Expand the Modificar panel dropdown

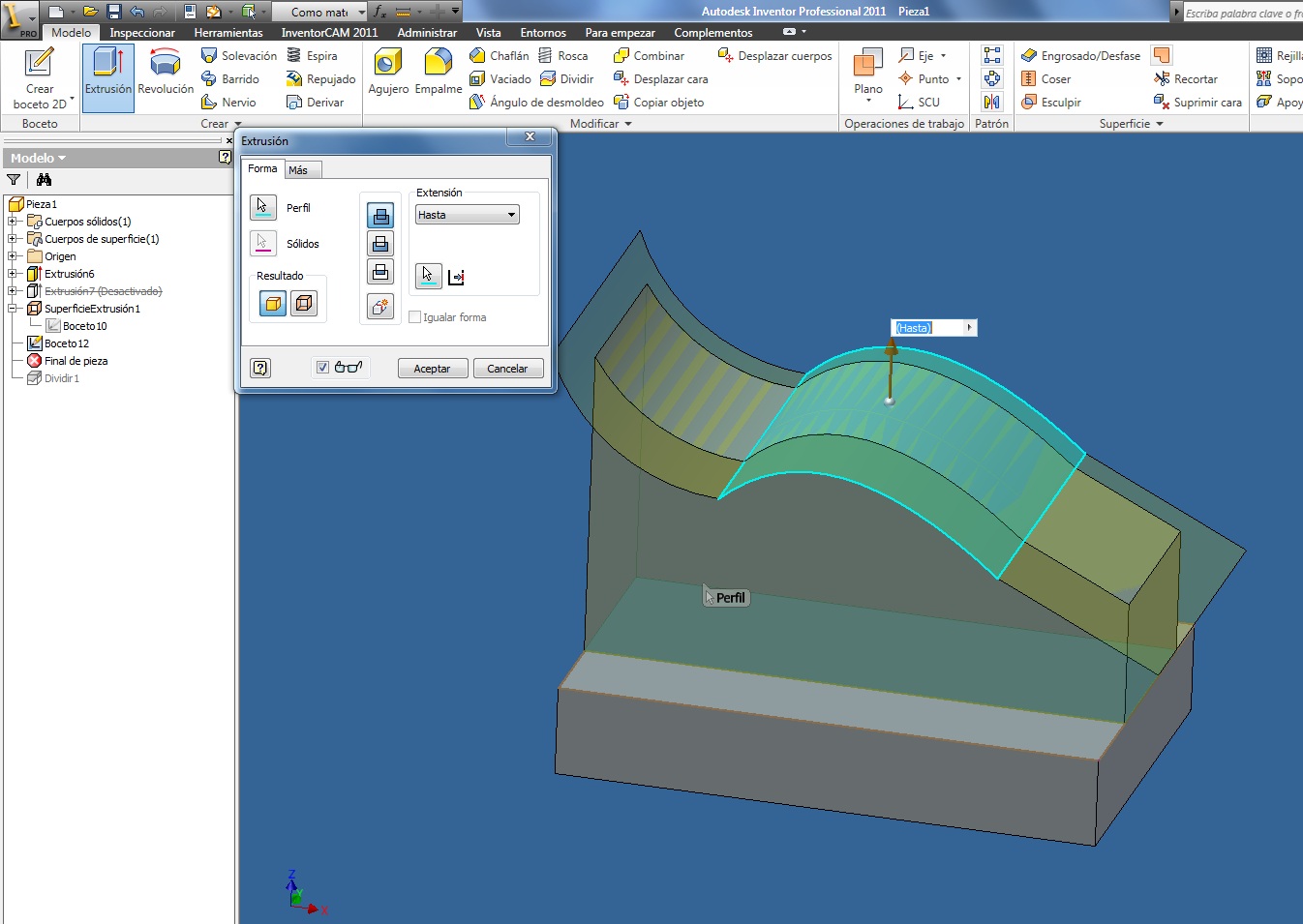pyautogui.click(x=601, y=124)
